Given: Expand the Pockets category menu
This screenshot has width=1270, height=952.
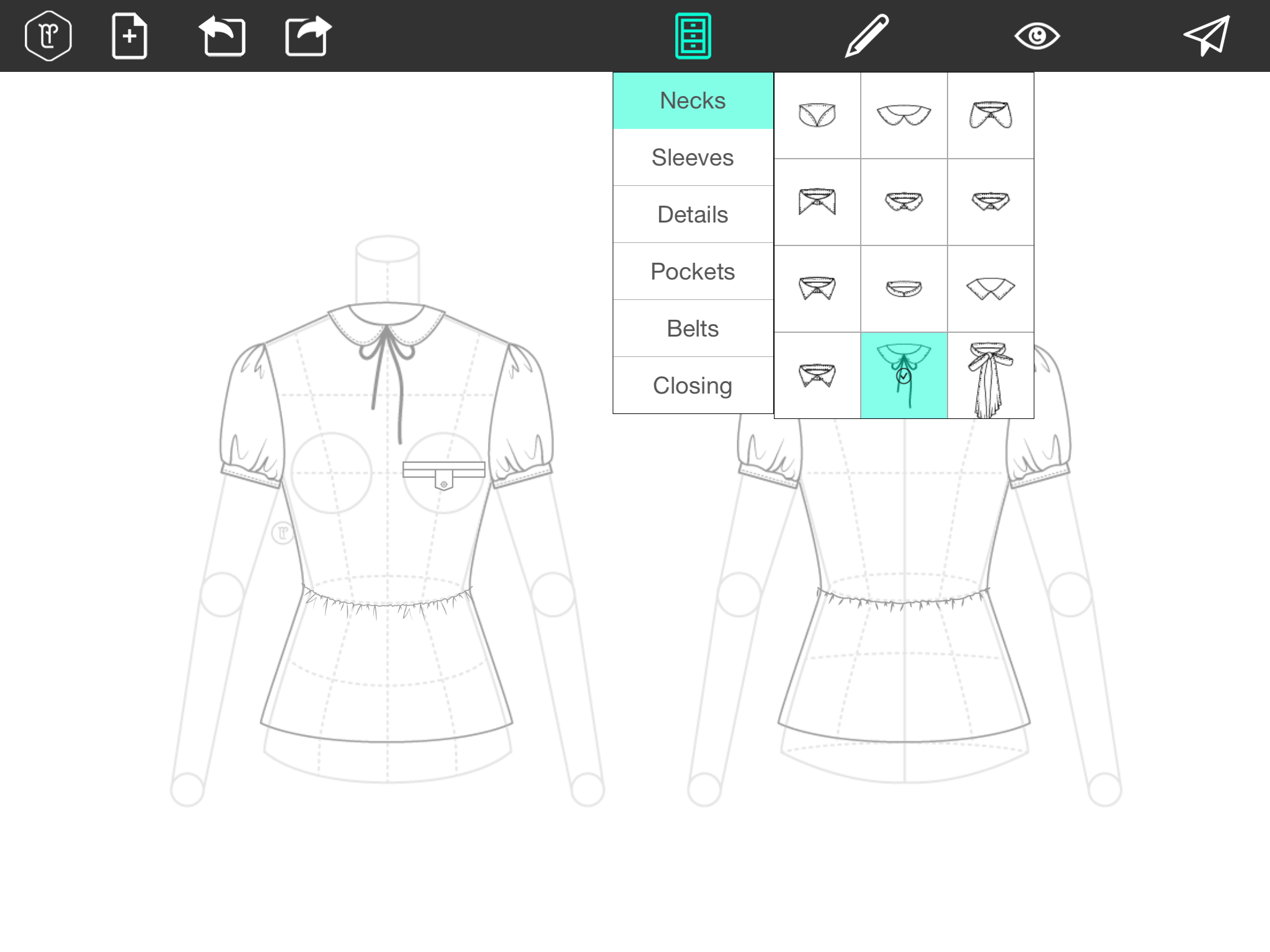Looking at the screenshot, I should coord(693,271).
